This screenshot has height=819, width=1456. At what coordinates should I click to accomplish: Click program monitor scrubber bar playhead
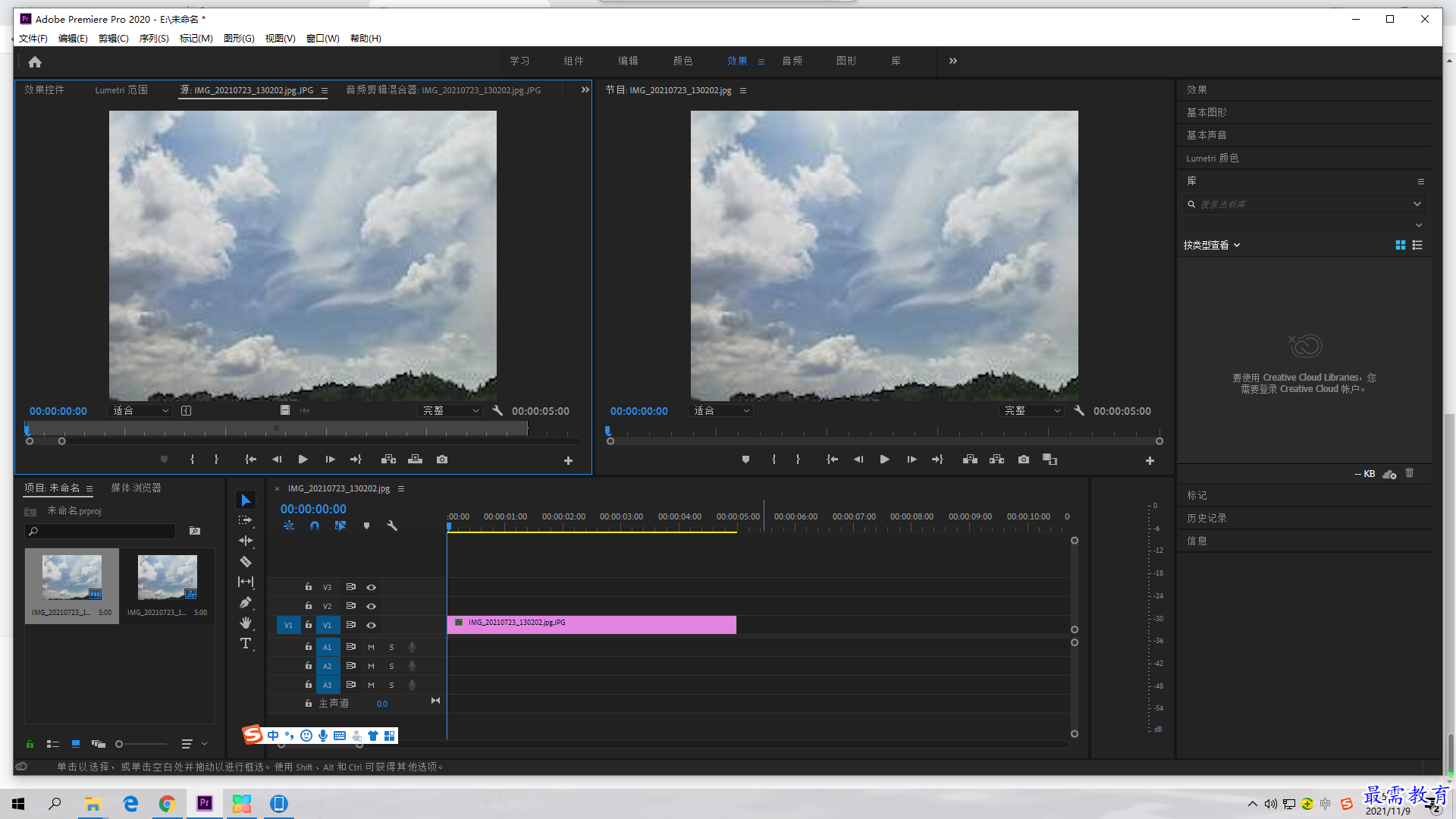point(607,431)
